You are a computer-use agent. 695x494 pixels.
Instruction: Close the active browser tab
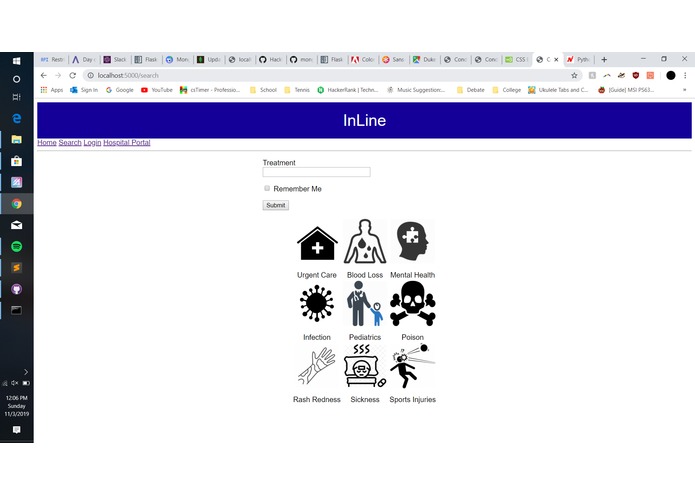pos(556,59)
